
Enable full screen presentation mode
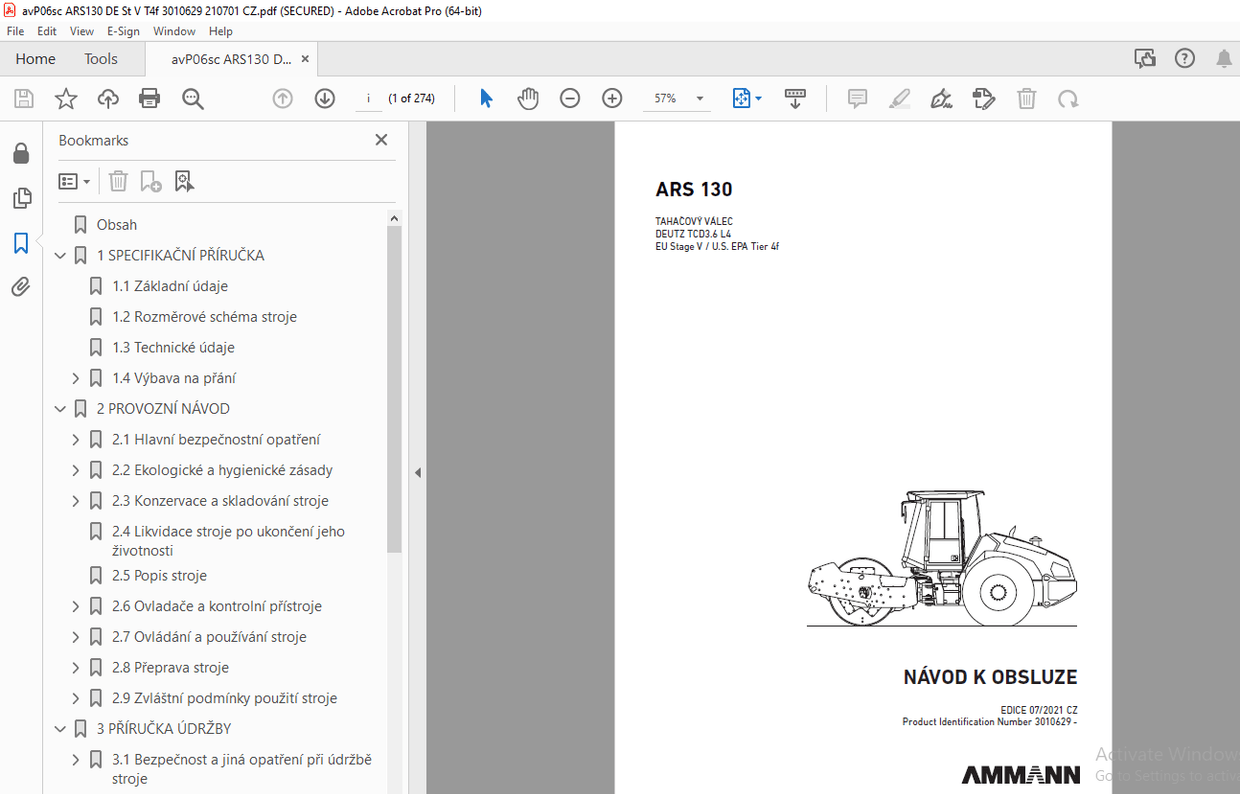[x=795, y=98]
